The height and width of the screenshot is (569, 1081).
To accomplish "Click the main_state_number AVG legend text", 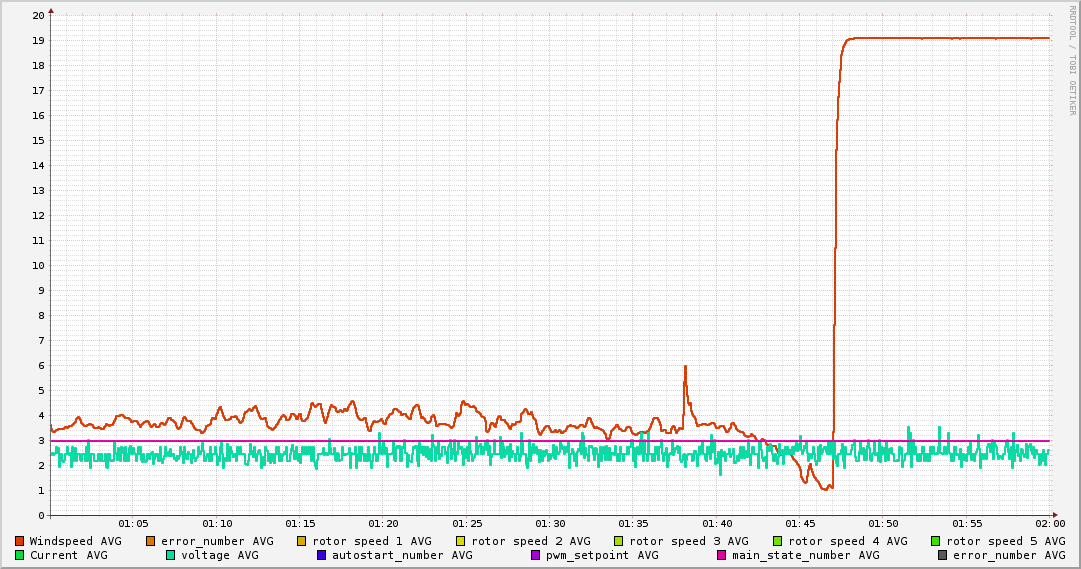I will (805, 555).
